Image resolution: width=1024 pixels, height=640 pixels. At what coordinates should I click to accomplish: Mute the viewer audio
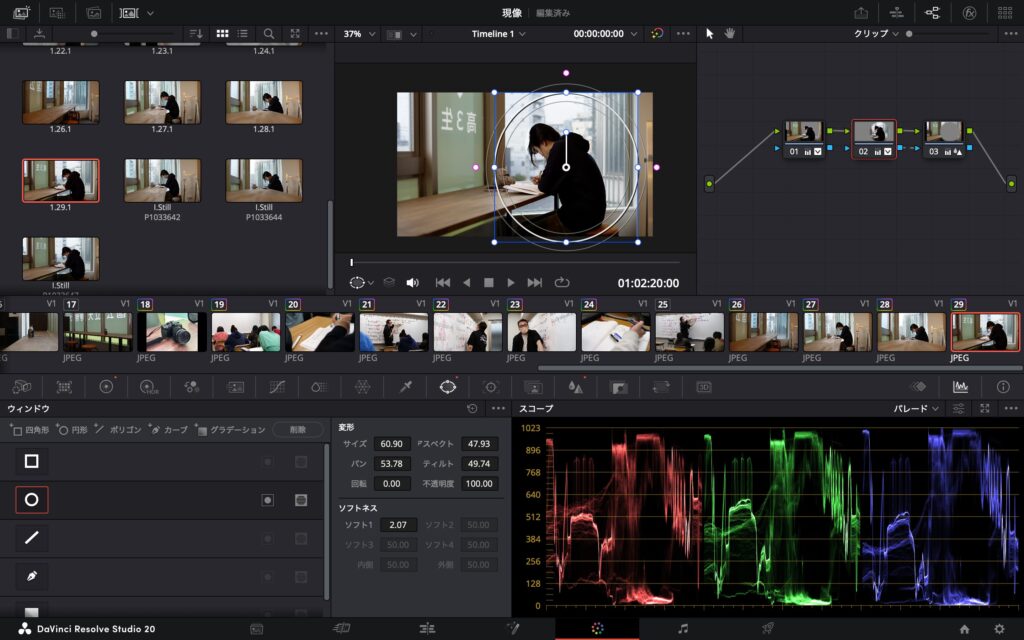point(412,283)
